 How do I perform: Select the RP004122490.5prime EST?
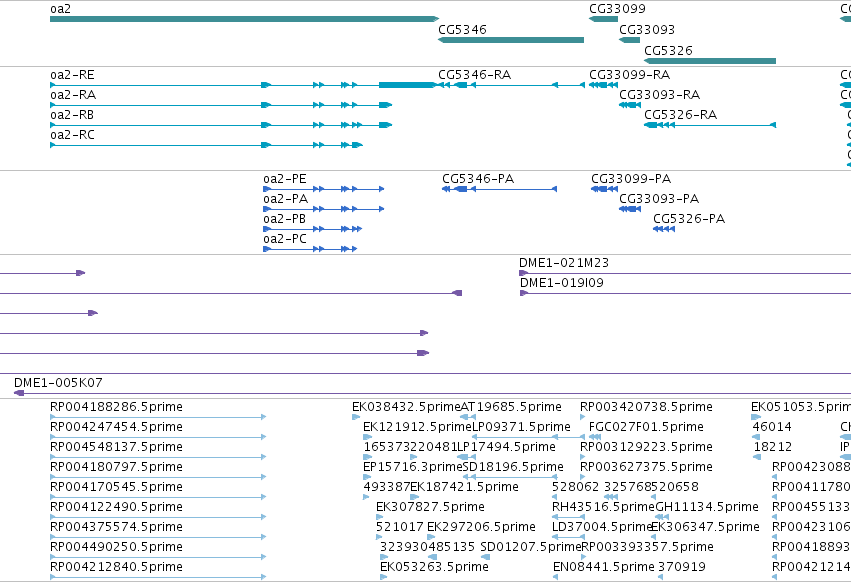(158, 517)
